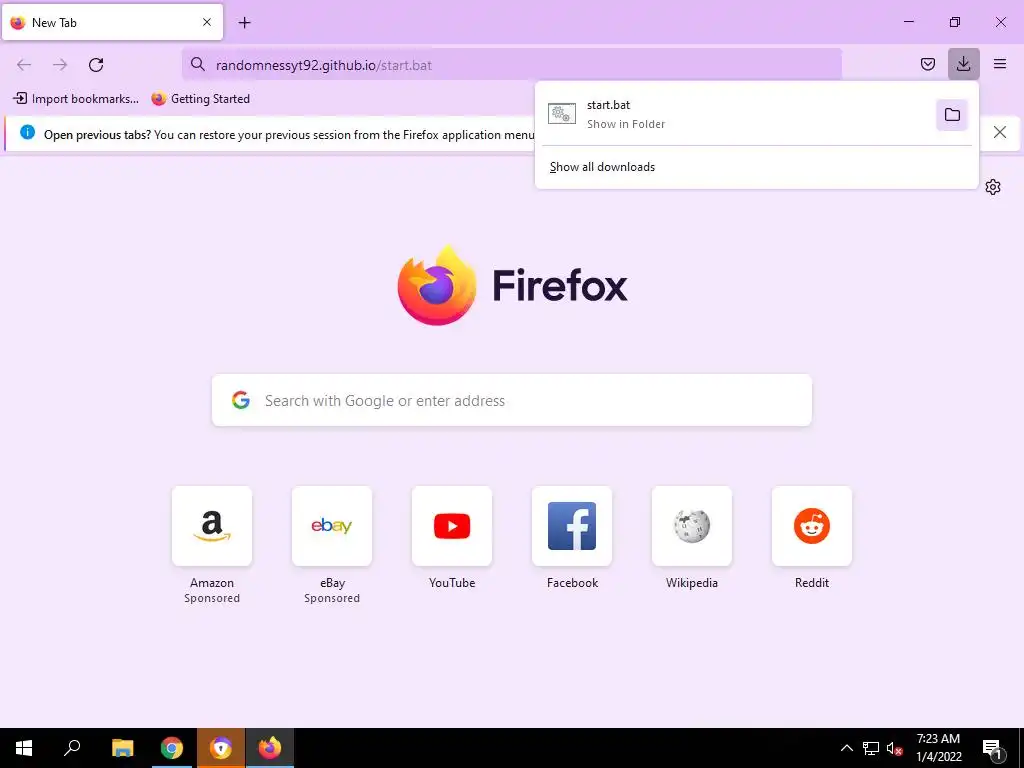Open a new tab with plus button
The width and height of the screenshot is (1024, 768).
point(244,23)
